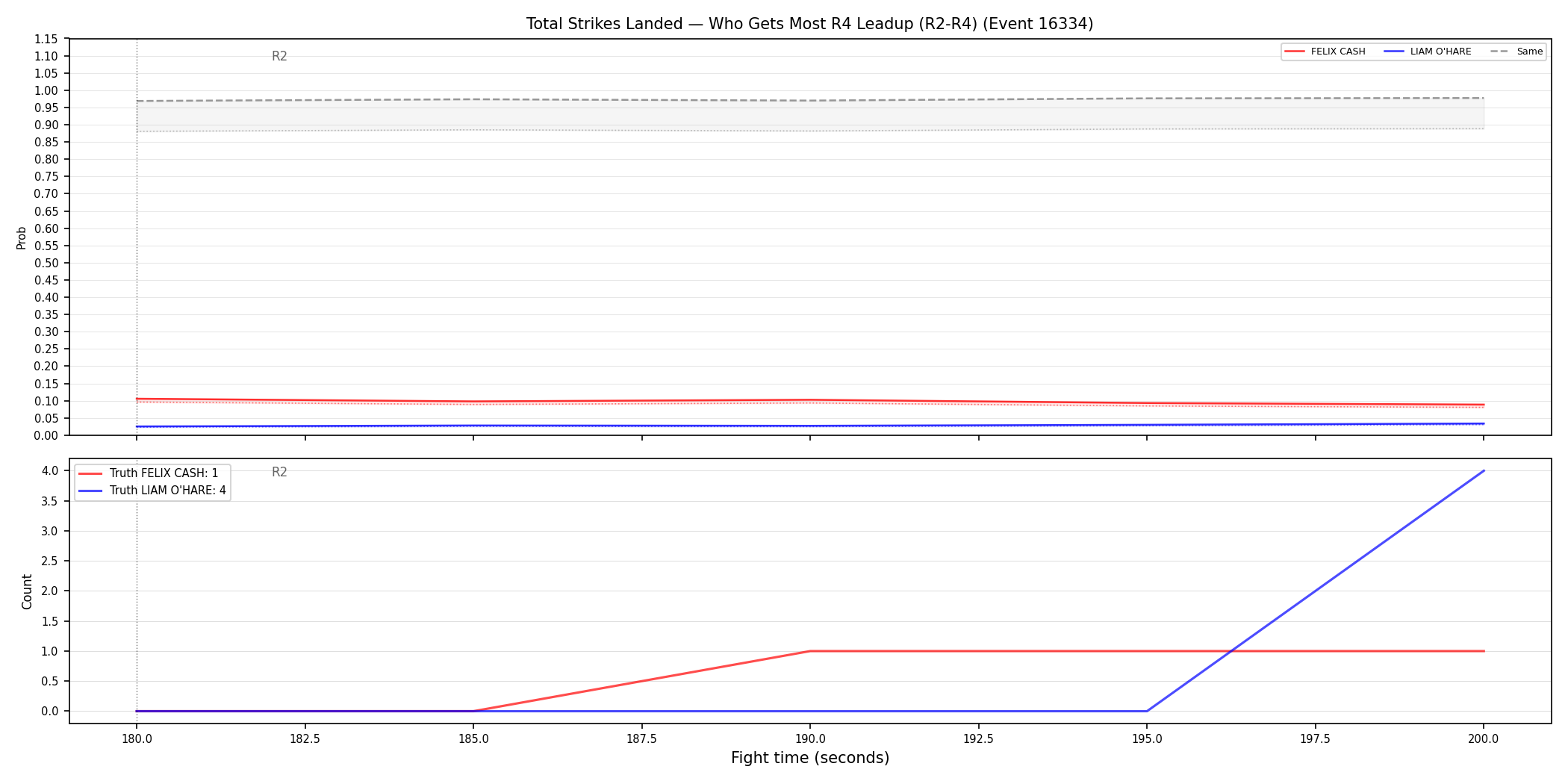Screen dimensions: 1568x784
Task: Click the 197.5 x-axis tick label
Action: coord(1315,739)
